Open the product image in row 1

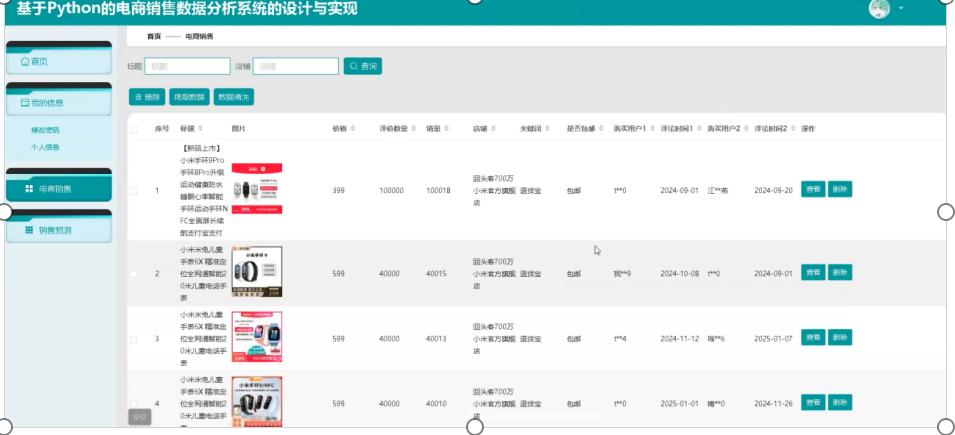point(256,188)
